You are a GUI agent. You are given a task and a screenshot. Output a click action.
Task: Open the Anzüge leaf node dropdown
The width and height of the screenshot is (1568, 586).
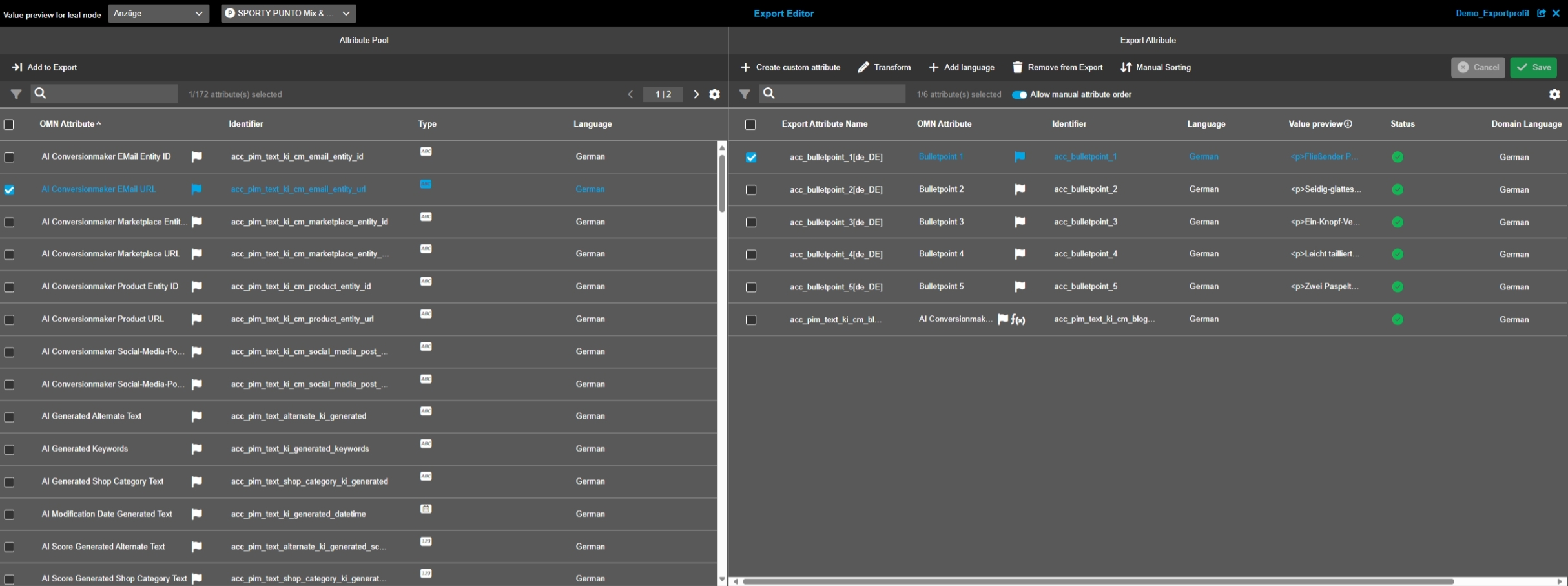pyautogui.click(x=158, y=14)
